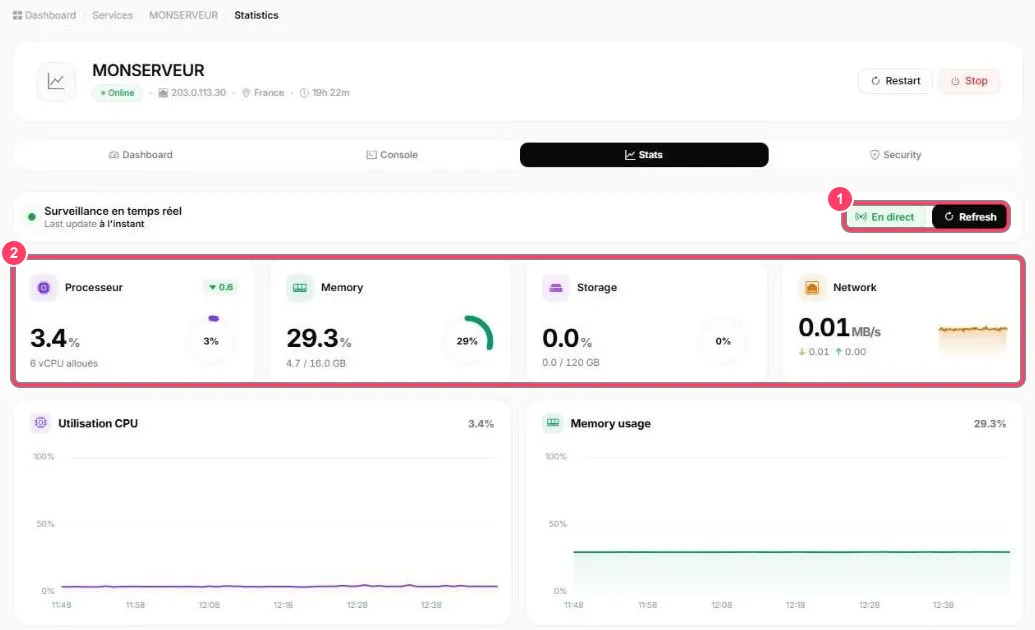
Task: Open the Dashboard tab
Action: (x=141, y=155)
